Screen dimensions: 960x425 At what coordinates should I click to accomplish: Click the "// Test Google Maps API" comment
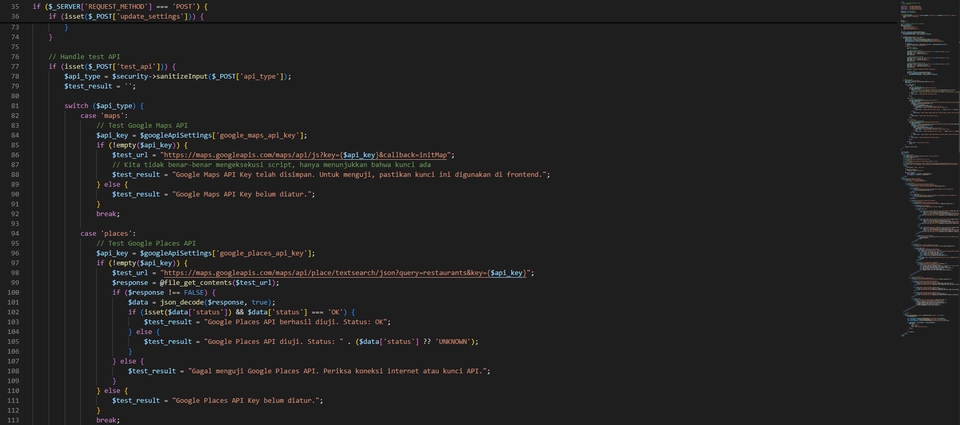(142, 125)
